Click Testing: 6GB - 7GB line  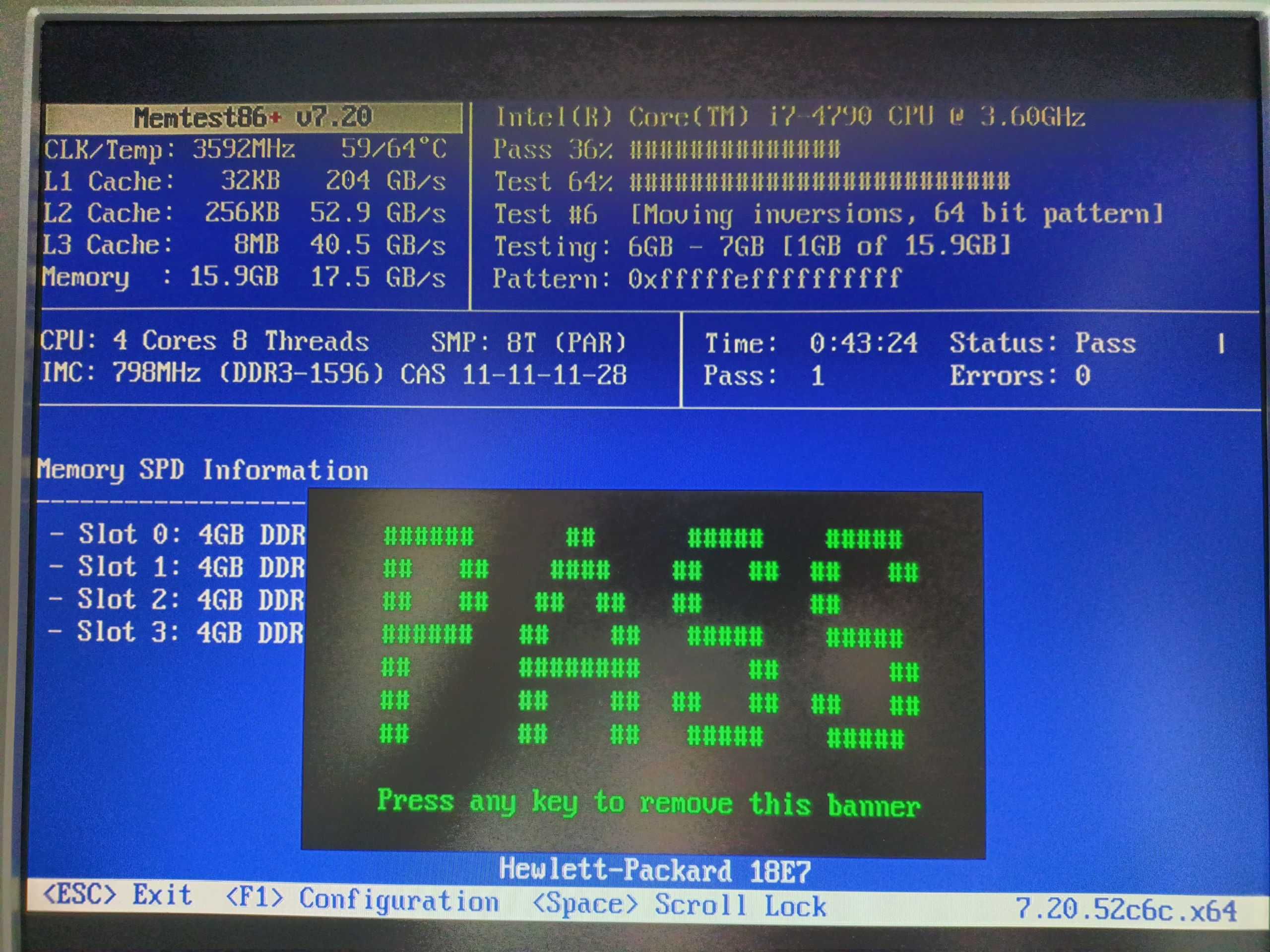(x=752, y=246)
